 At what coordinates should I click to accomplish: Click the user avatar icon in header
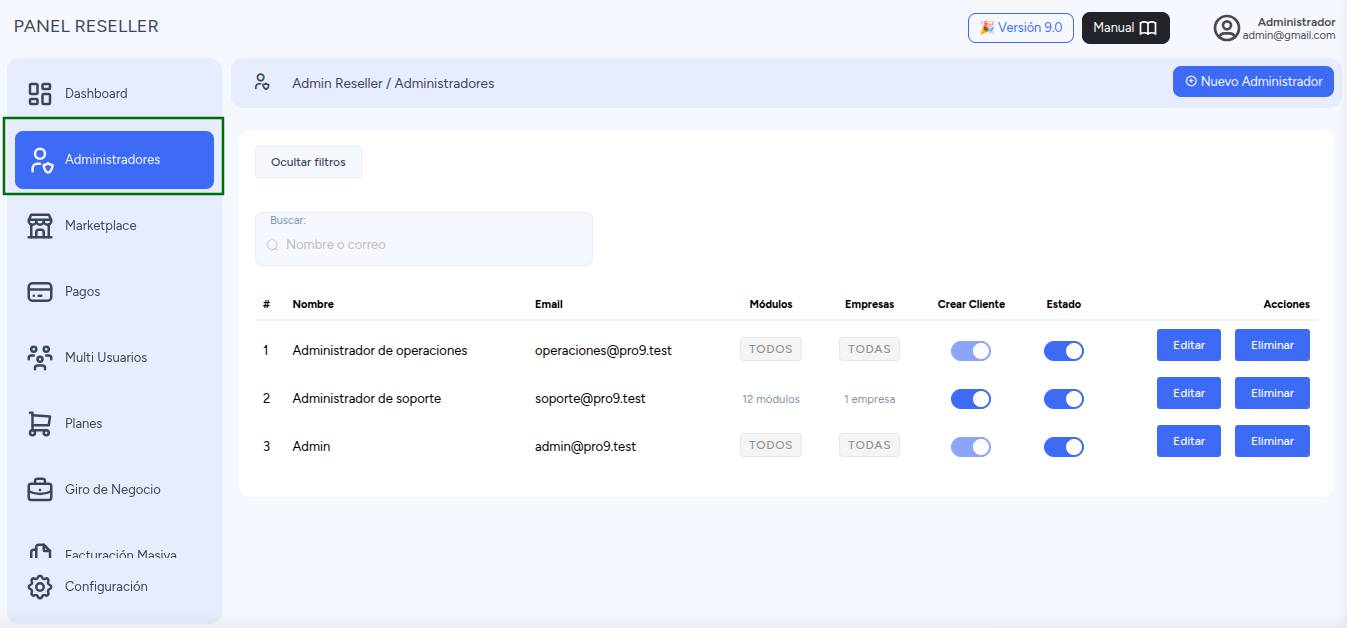(1227, 28)
